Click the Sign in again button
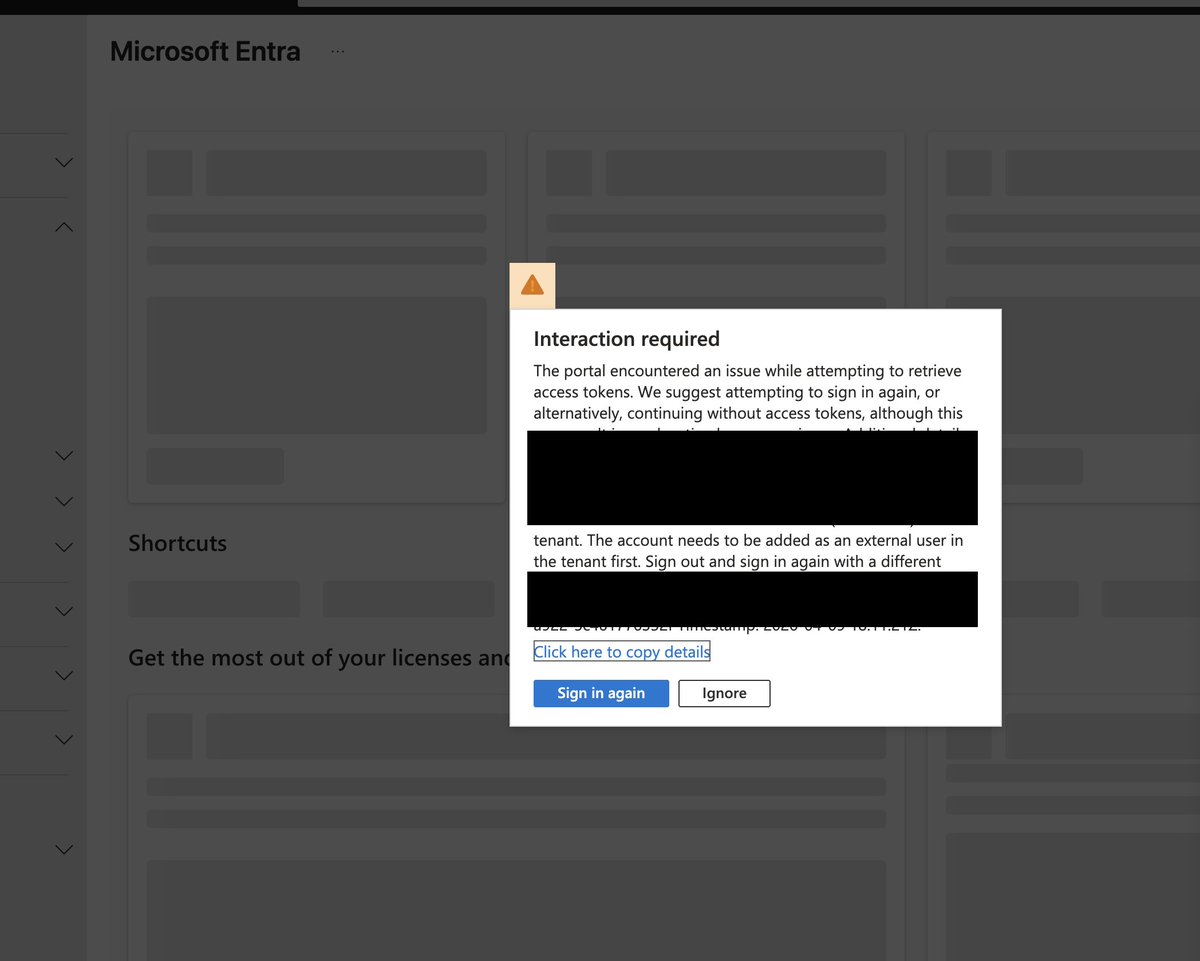The height and width of the screenshot is (961, 1200). (x=601, y=693)
